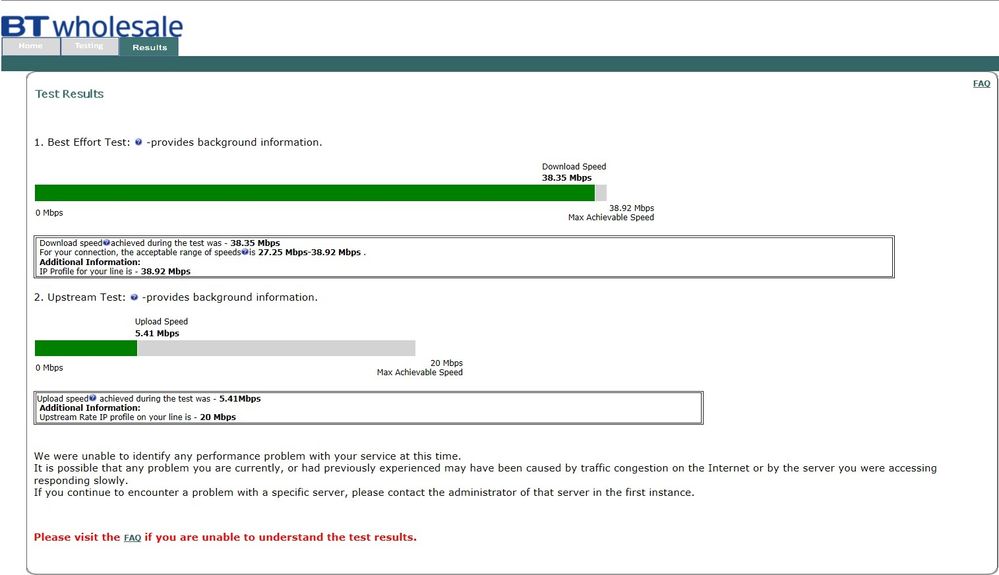Click '2. Upstream Test:' heading
999x575 pixels.
pyautogui.click(x=80, y=297)
